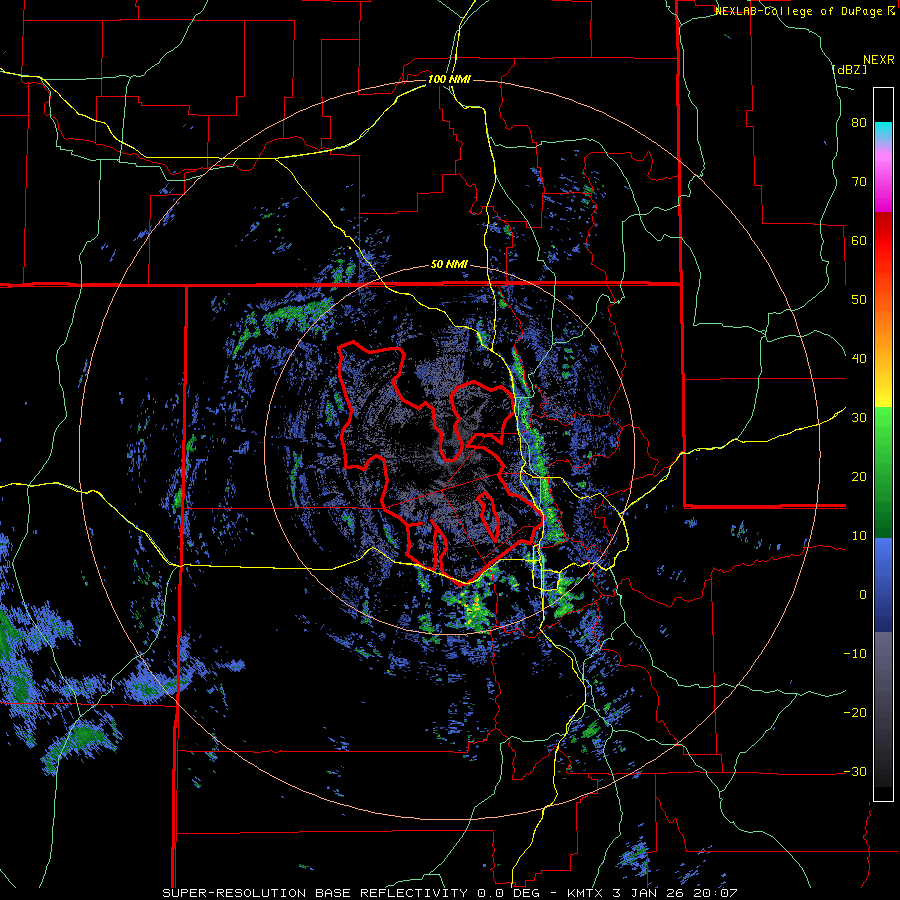Image resolution: width=900 pixels, height=900 pixels.
Task: Click the -20 value on the dBZ scale
Action: 855,712
